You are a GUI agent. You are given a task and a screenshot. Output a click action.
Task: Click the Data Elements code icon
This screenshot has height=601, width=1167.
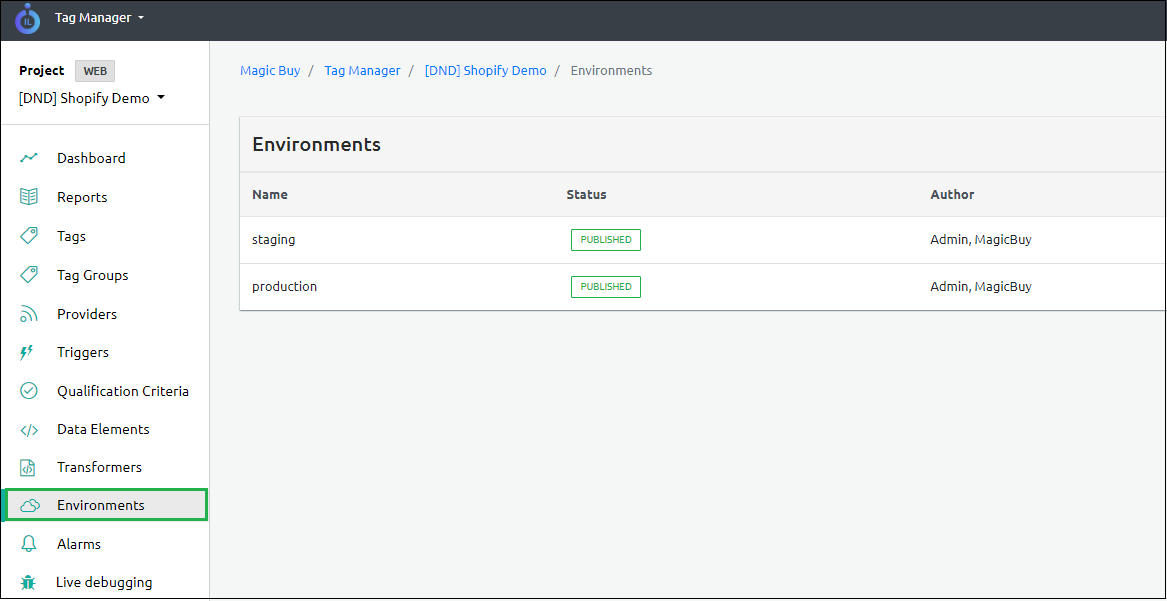tap(29, 430)
